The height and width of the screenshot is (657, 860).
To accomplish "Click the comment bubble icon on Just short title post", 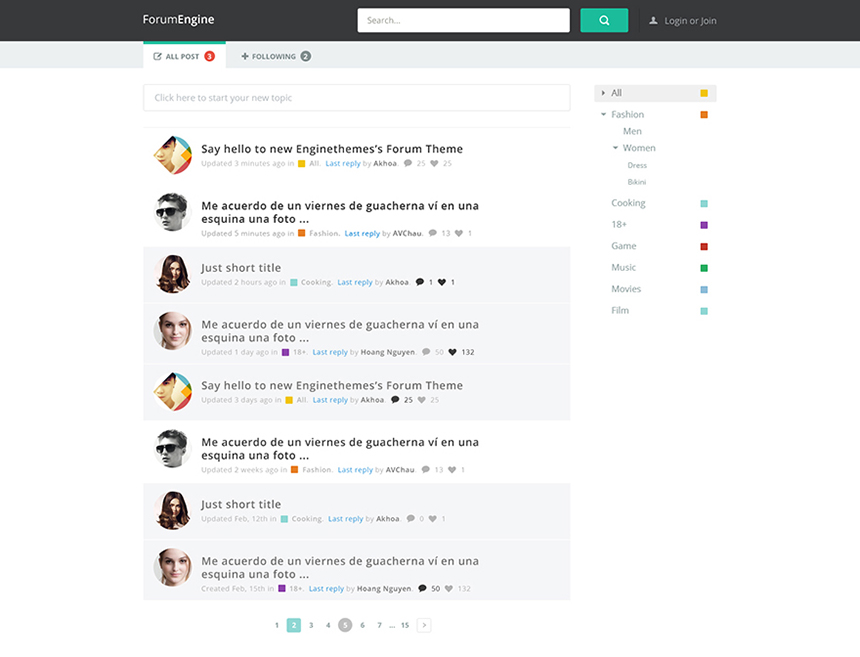I will point(420,282).
